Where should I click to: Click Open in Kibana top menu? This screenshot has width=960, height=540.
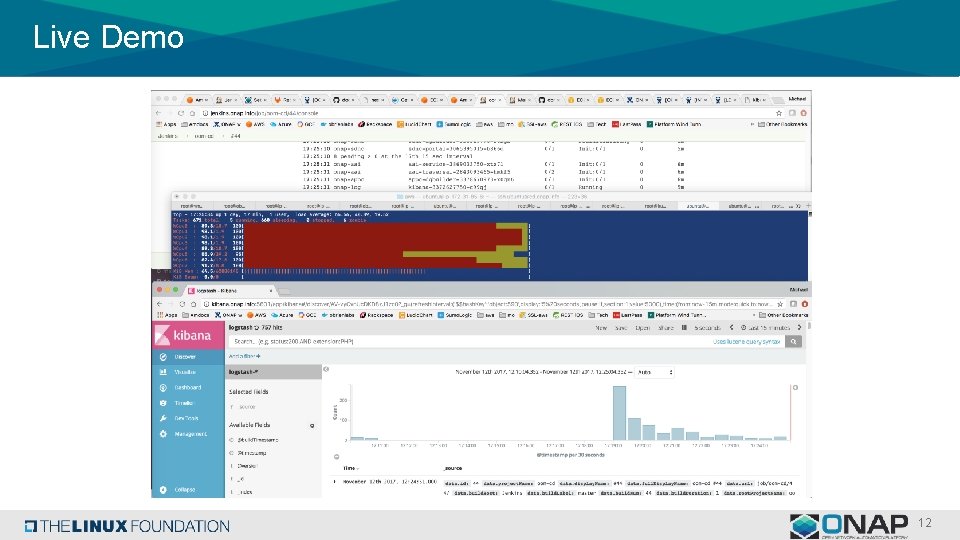click(642, 328)
